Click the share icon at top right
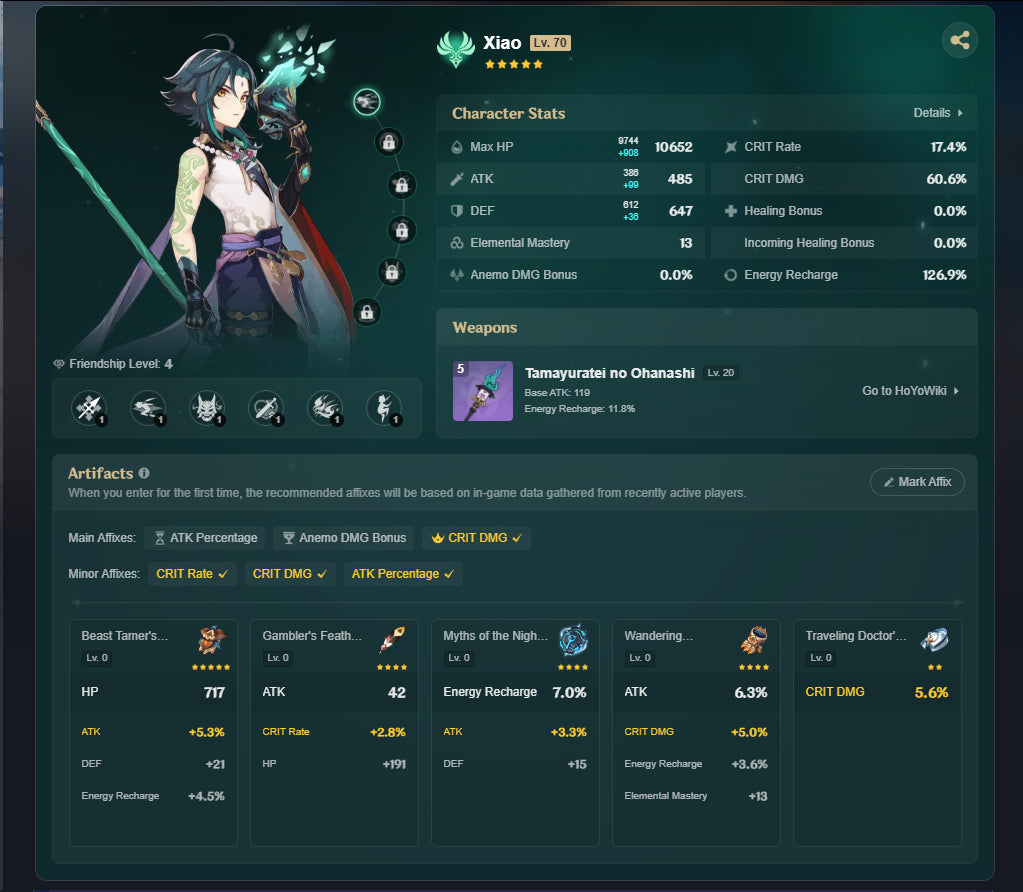Viewport: 1023px width, 892px height. [959, 40]
